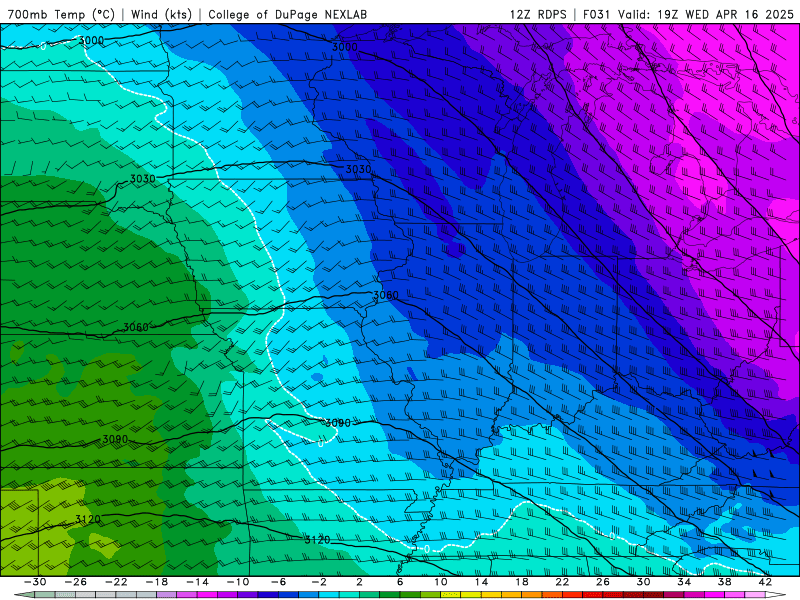Screen dimensions: 800x600
Task: Click the 3090 contour label beside the dashed loop
Action: pos(338,423)
